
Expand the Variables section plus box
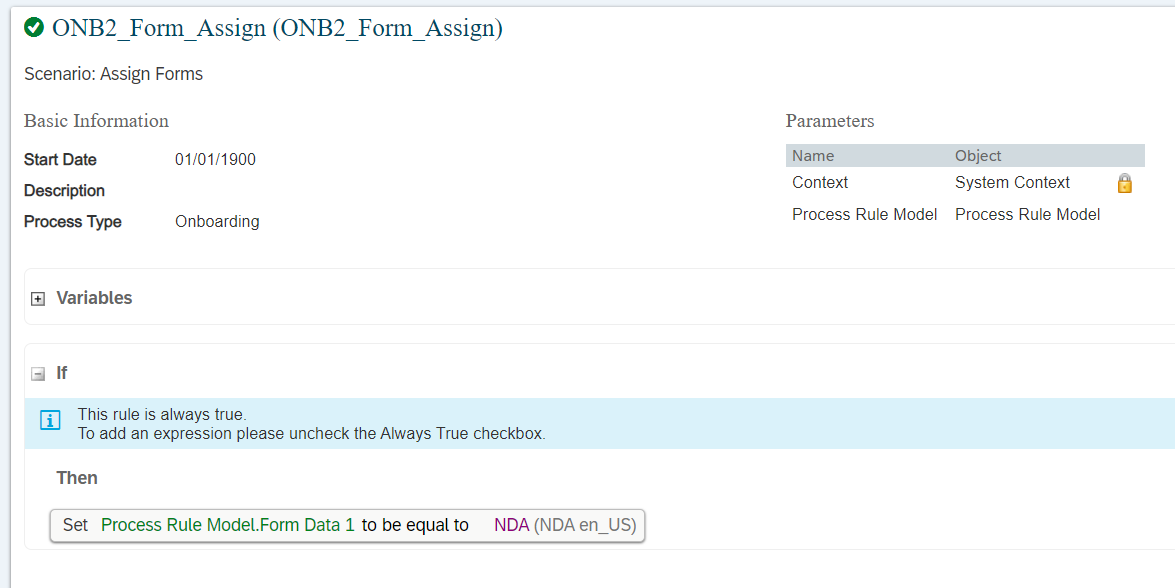[37, 299]
